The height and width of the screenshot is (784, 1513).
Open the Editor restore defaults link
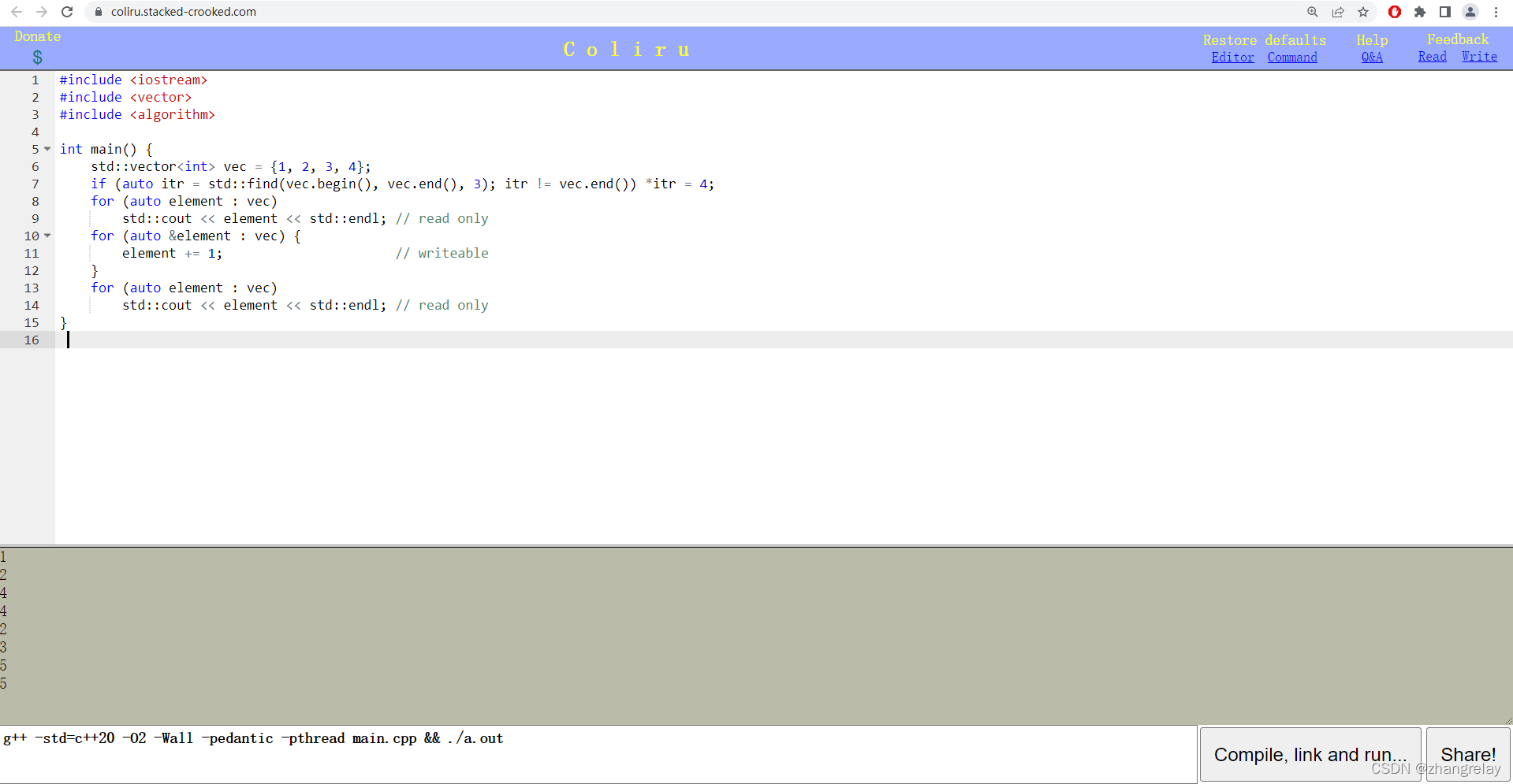[x=1232, y=57]
